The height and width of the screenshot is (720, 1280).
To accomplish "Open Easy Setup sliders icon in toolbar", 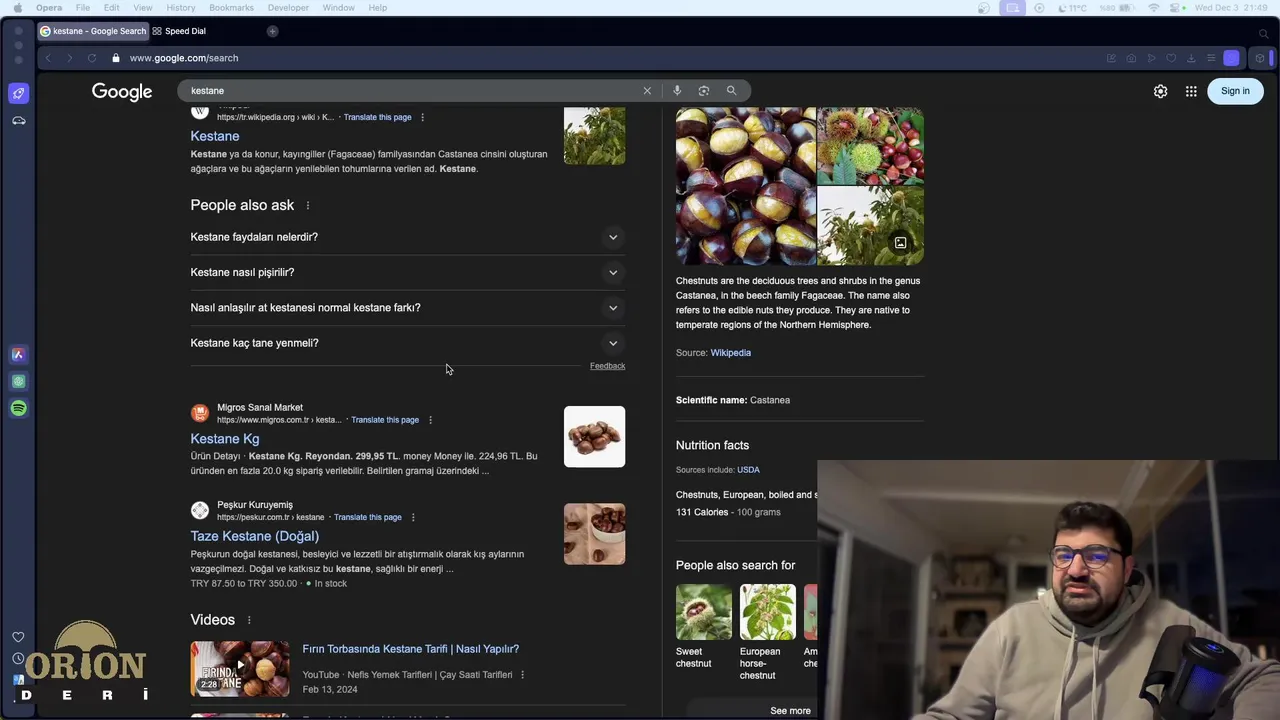I will coord(1211,58).
